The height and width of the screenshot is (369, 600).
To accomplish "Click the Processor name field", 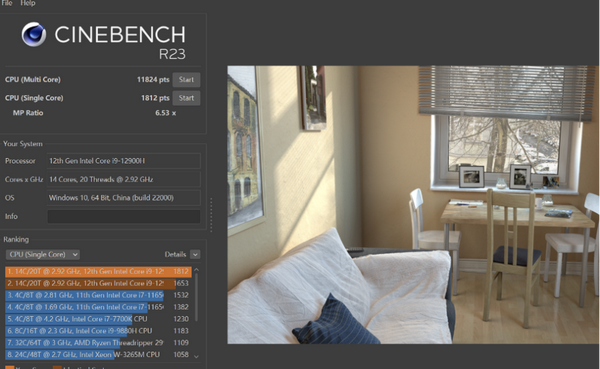I will [124, 161].
